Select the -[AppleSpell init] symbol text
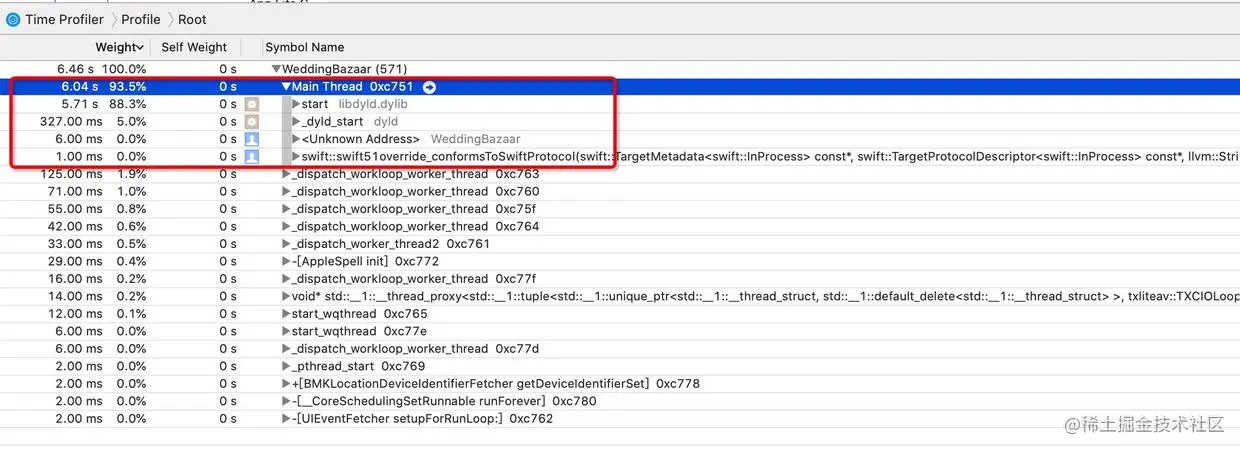This screenshot has width=1240, height=450. [340, 262]
